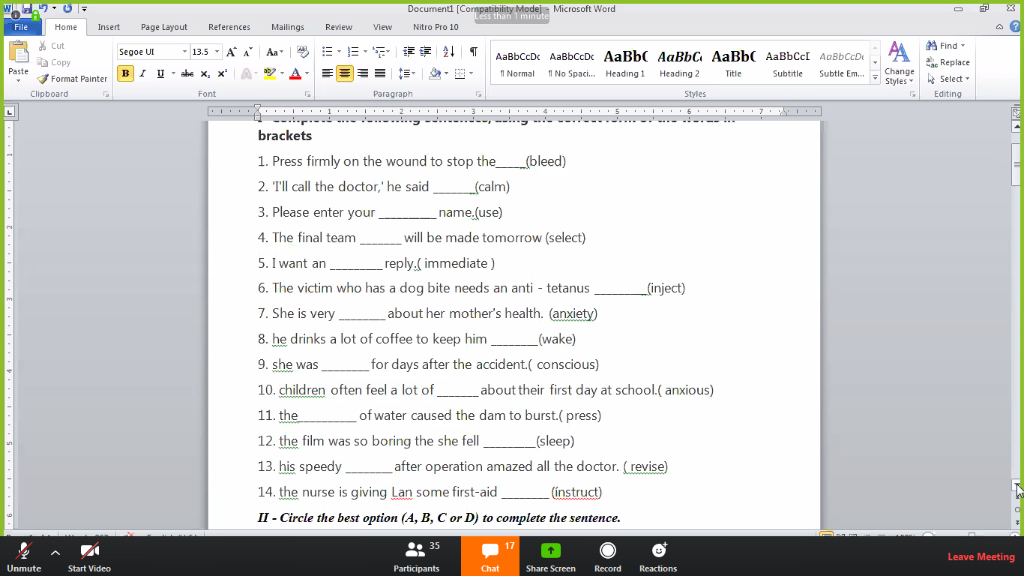
Task: Open Line Spacing dropdown
Action: [407, 73]
